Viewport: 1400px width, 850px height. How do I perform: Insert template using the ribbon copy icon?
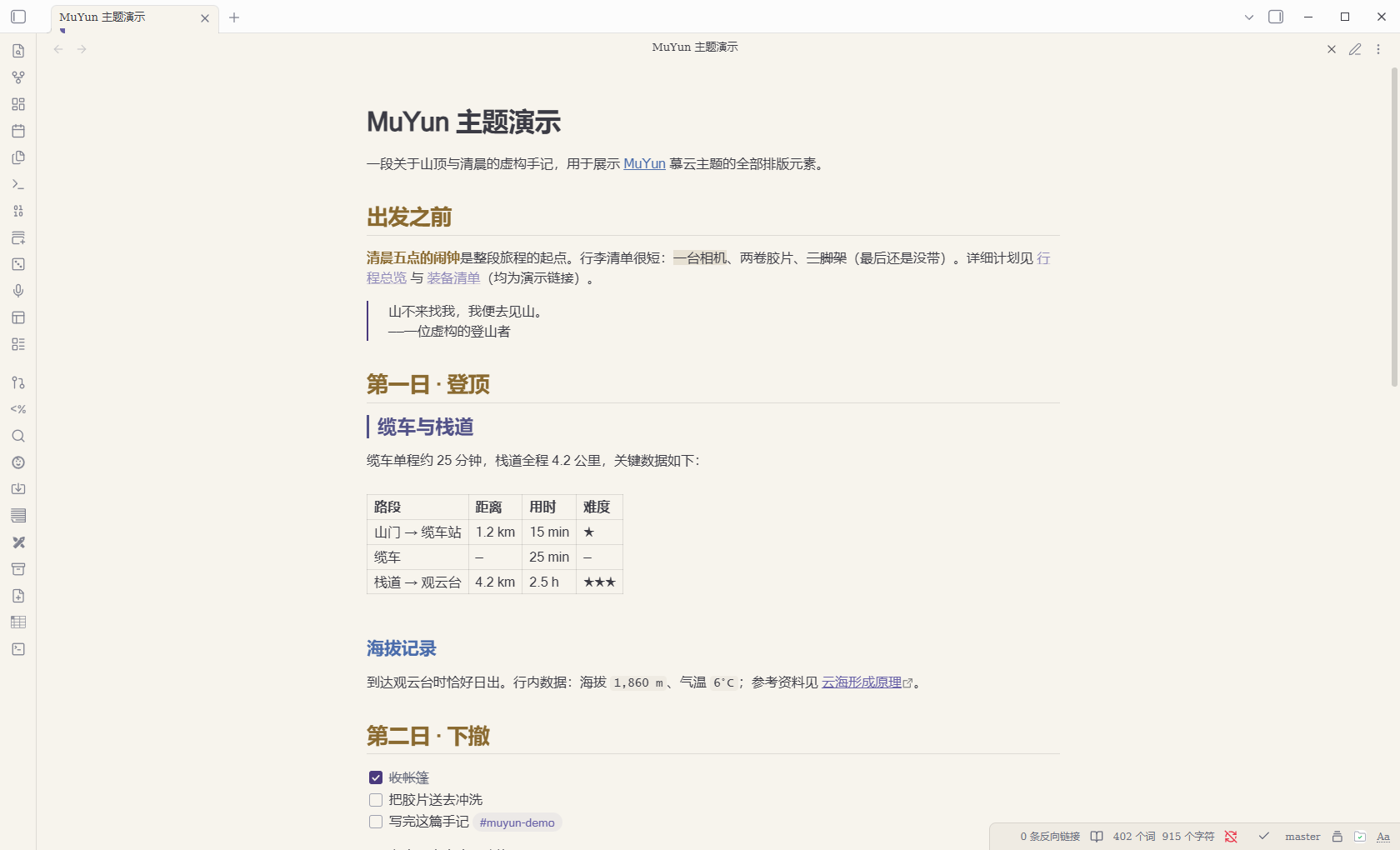(x=18, y=157)
